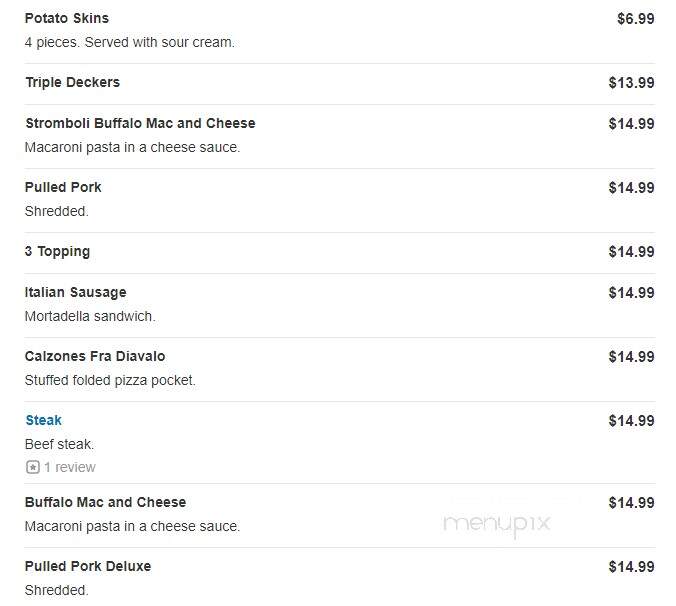Image resolution: width=676 pixels, height=606 pixels.
Task: Click the Steak $14.99 price
Action: [631, 421]
